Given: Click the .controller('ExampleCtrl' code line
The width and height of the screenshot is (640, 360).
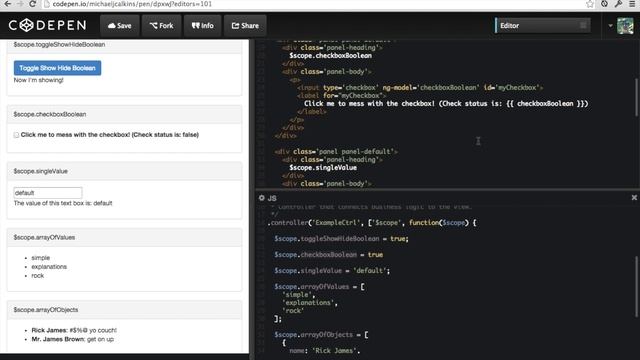Looking at the screenshot, I should [372, 223].
